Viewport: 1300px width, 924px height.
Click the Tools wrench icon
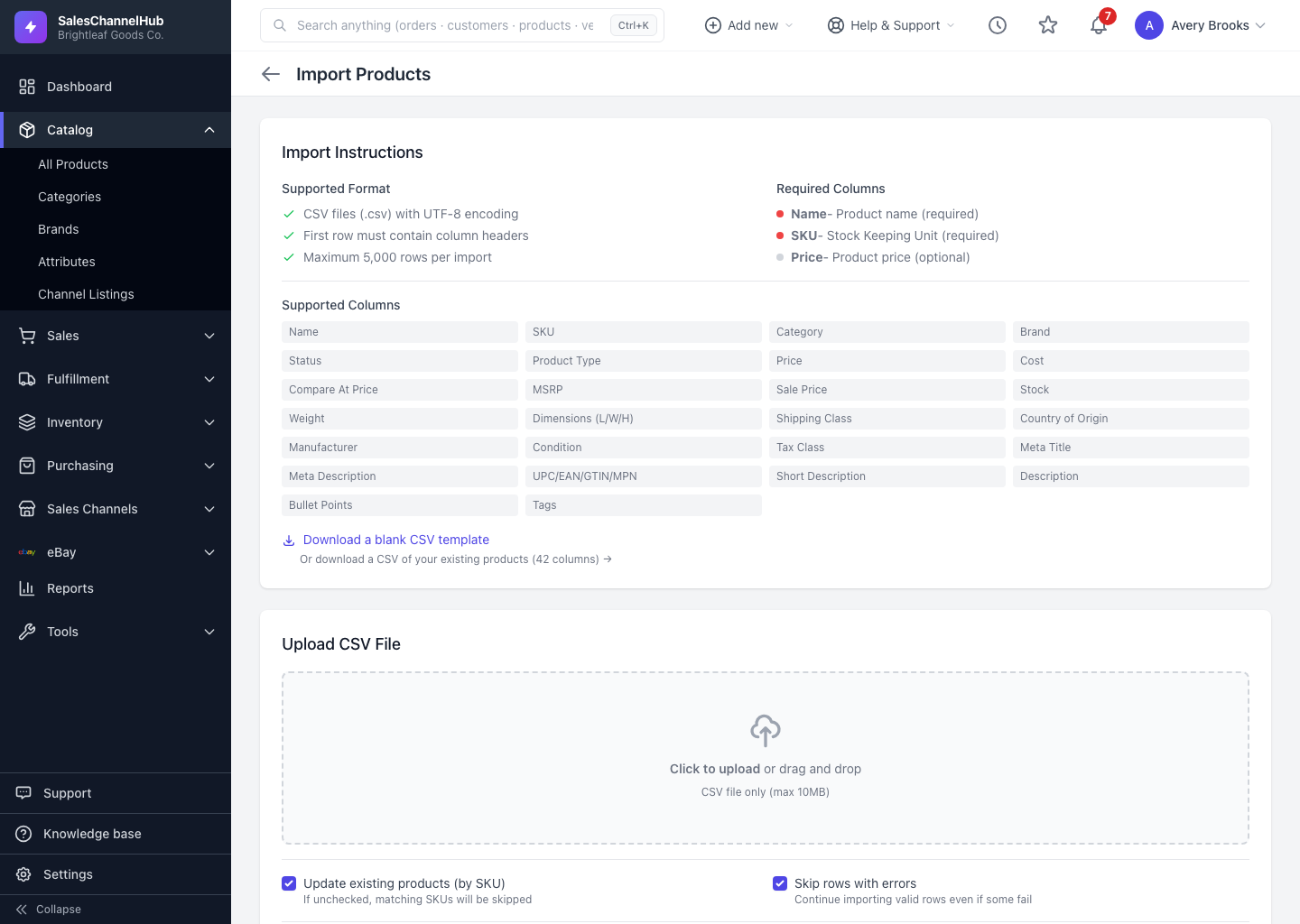point(27,632)
